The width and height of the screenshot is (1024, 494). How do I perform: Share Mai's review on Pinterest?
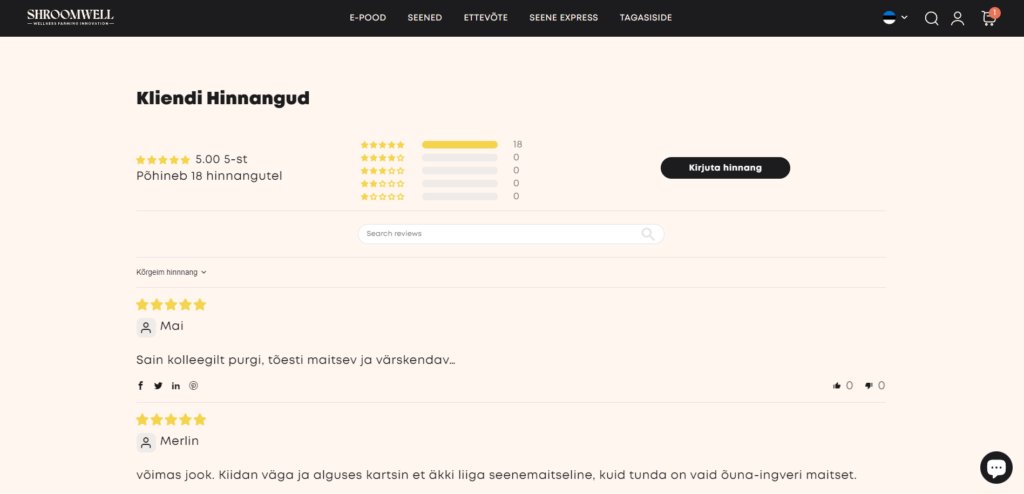tap(194, 386)
